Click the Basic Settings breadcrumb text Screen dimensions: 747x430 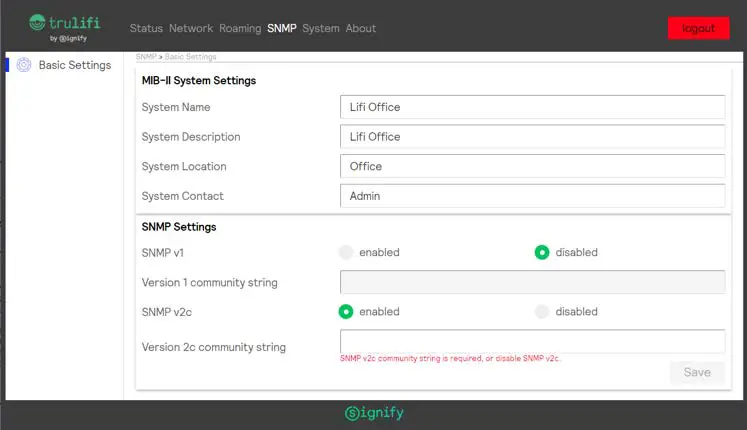[191, 57]
